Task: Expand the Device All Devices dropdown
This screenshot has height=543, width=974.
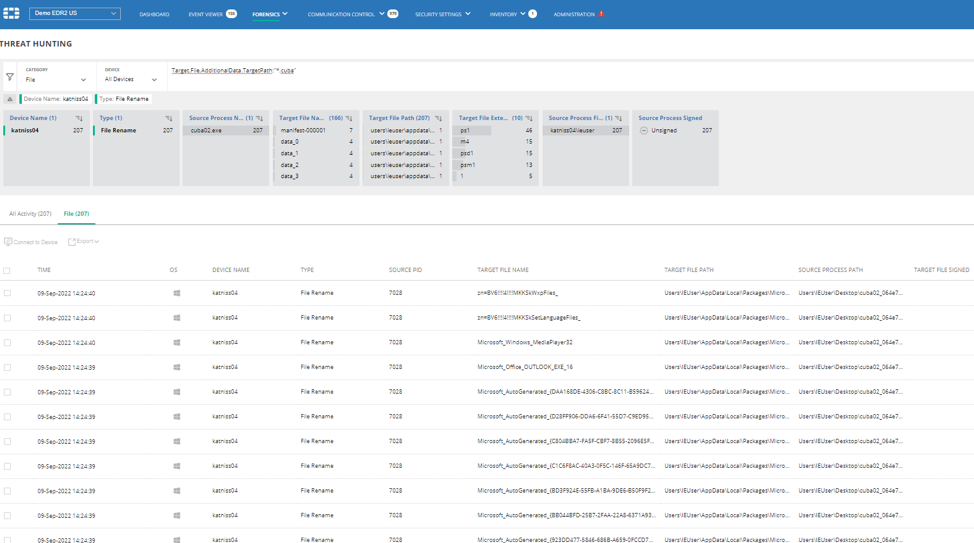Action: pos(131,79)
